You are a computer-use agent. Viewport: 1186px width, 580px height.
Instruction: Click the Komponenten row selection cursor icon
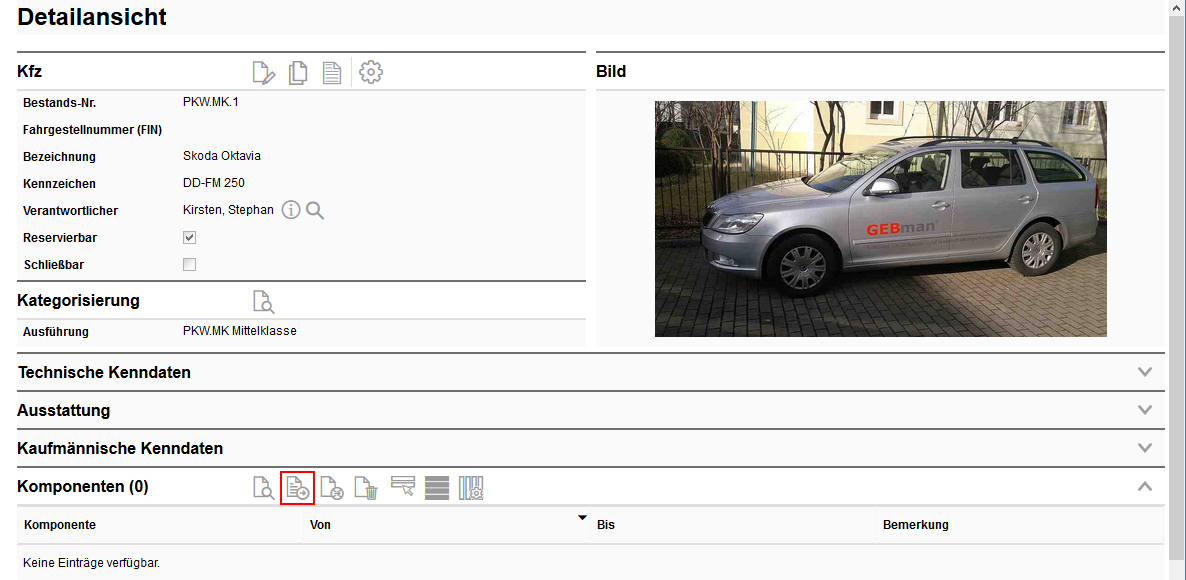pos(403,487)
